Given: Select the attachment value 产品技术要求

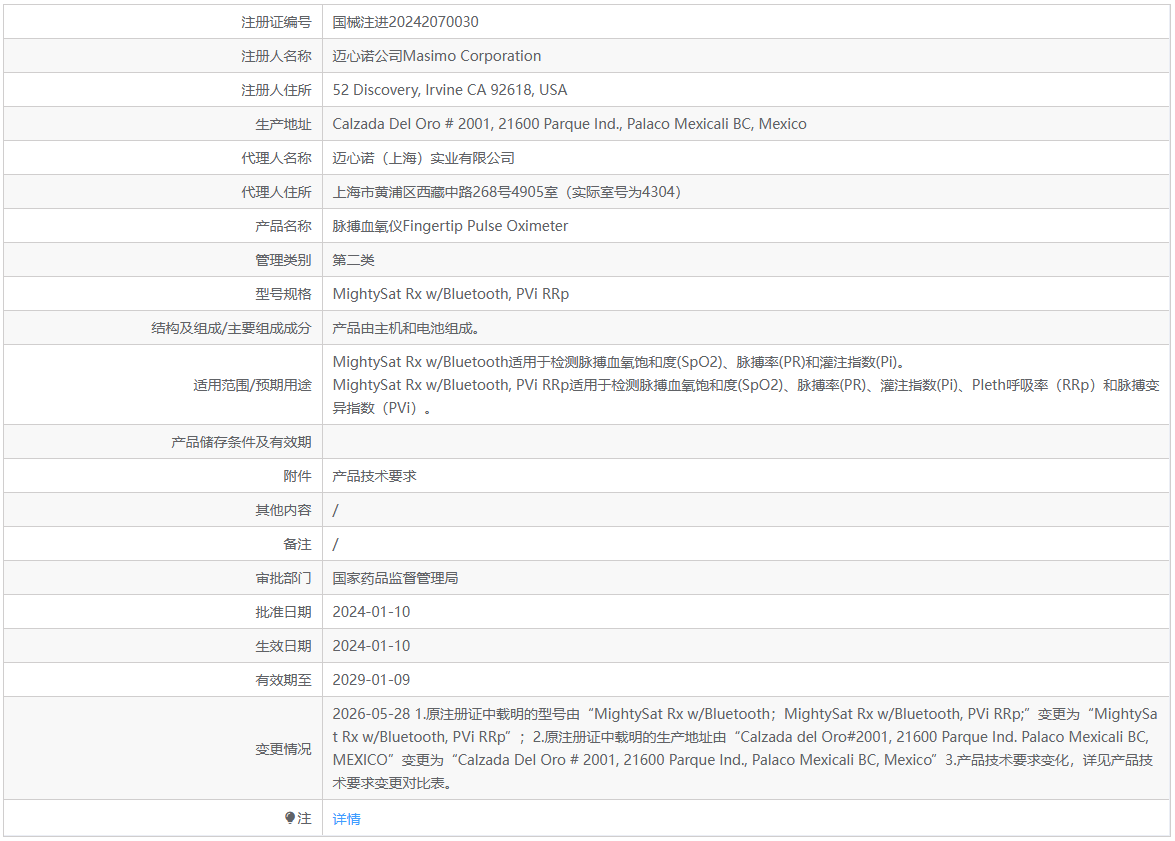Looking at the screenshot, I should 375,476.
